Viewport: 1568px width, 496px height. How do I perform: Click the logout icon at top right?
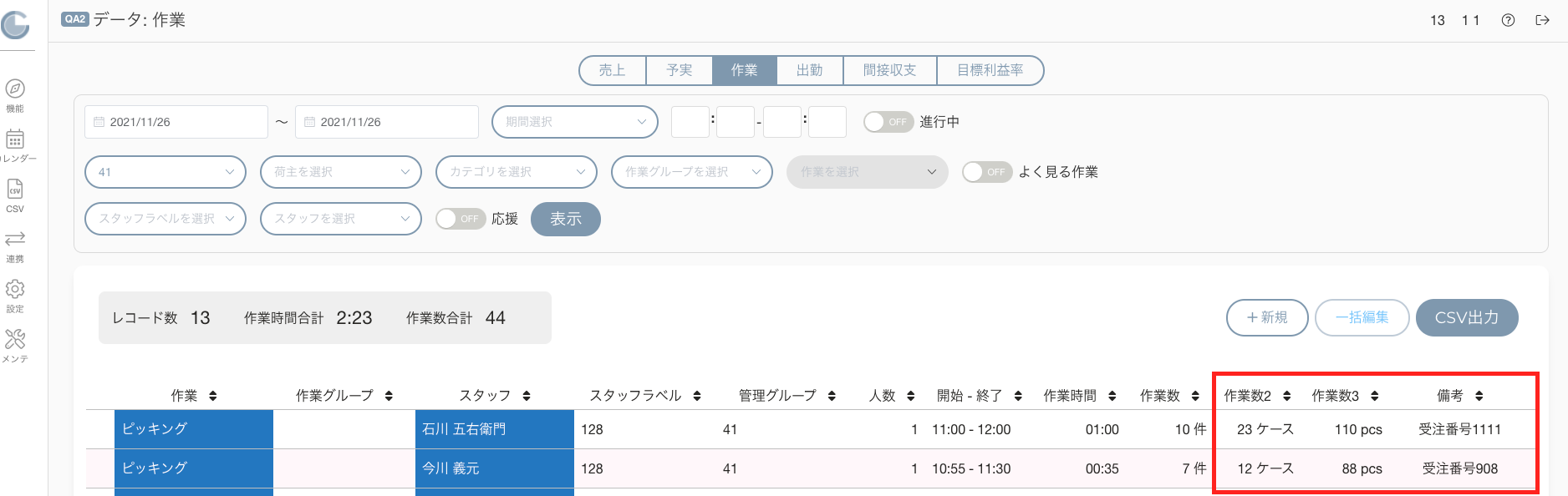[1543, 20]
